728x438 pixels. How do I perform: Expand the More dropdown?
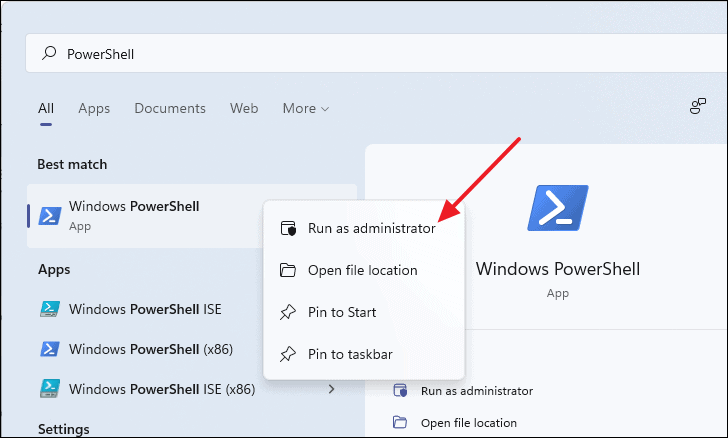[x=306, y=108]
